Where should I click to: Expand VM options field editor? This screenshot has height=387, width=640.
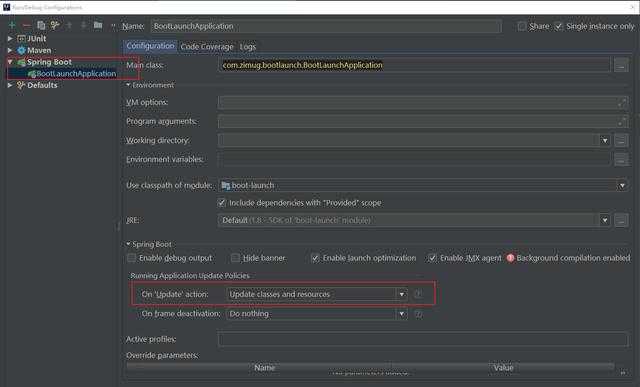(622, 102)
